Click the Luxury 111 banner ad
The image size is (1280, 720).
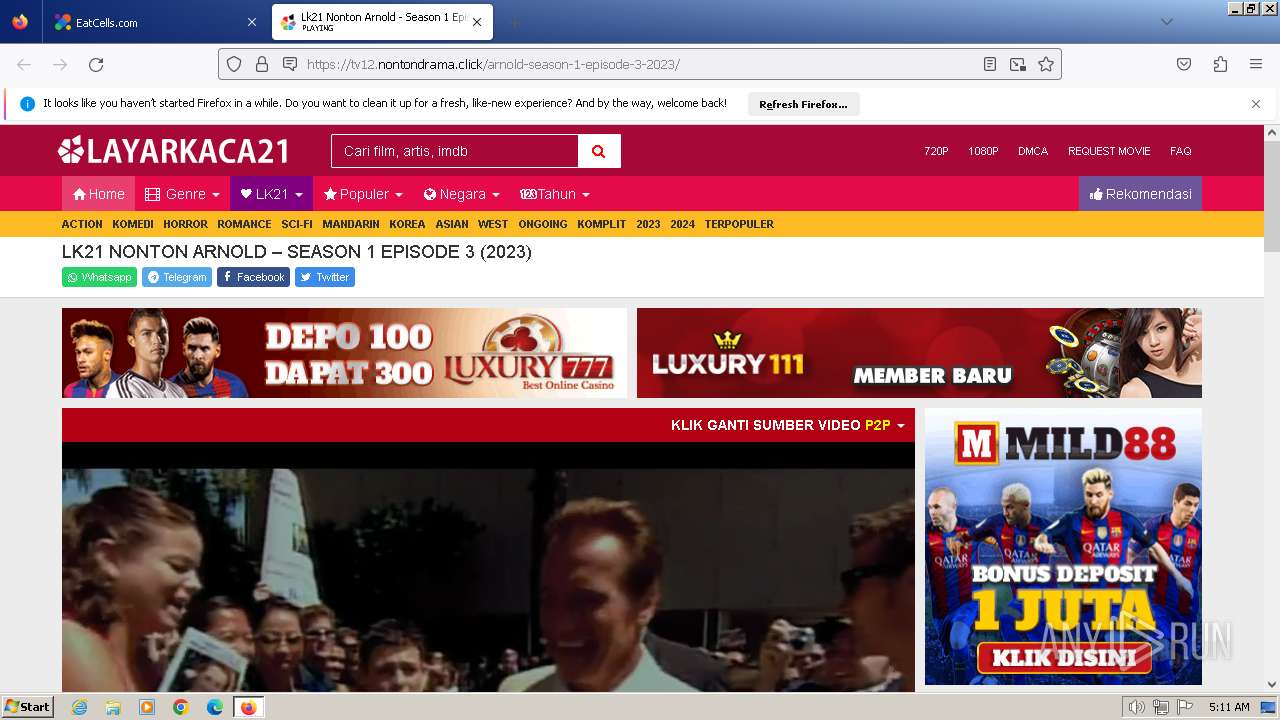click(x=919, y=353)
